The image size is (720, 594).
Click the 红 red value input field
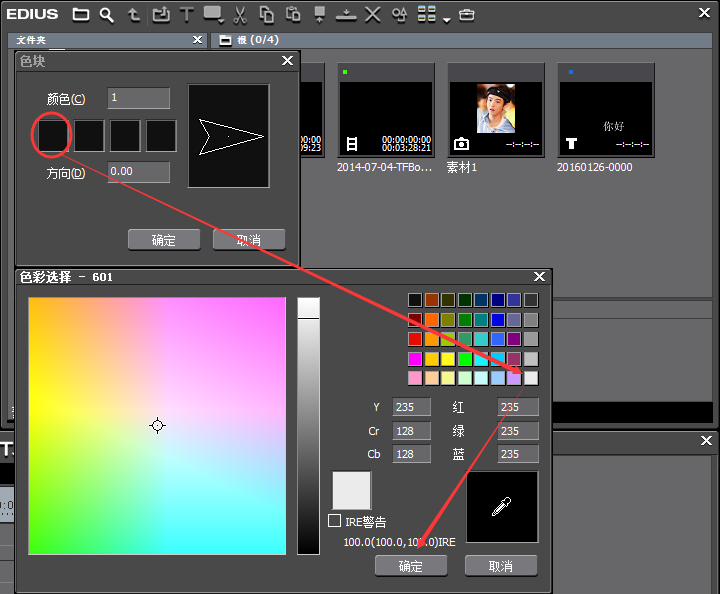point(518,407)
